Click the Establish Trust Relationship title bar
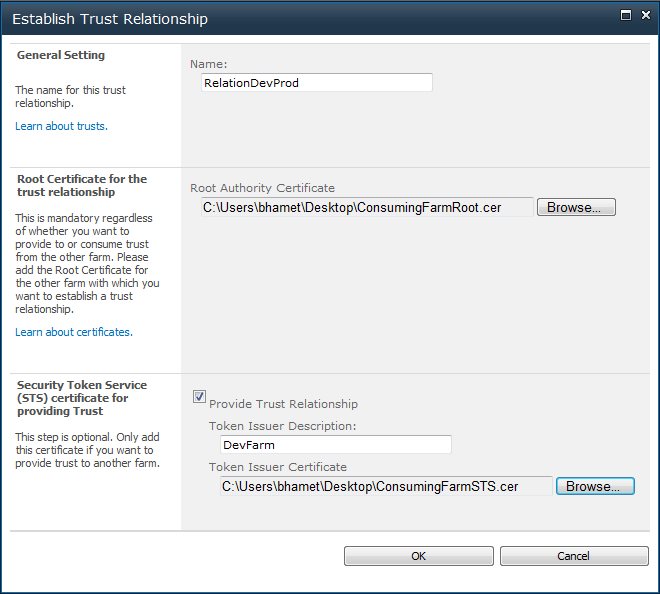 (300, 18)
